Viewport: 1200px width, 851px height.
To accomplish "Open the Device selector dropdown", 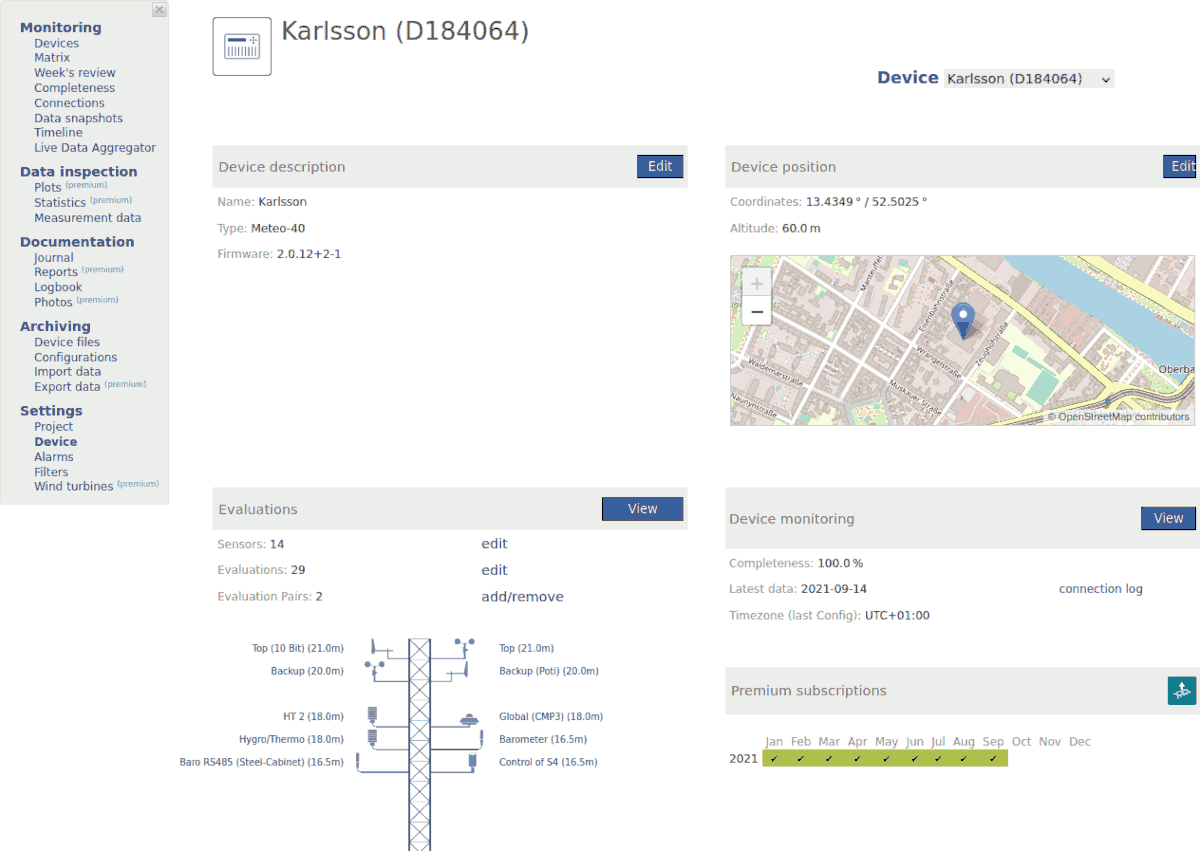I will click(1028, 78).
